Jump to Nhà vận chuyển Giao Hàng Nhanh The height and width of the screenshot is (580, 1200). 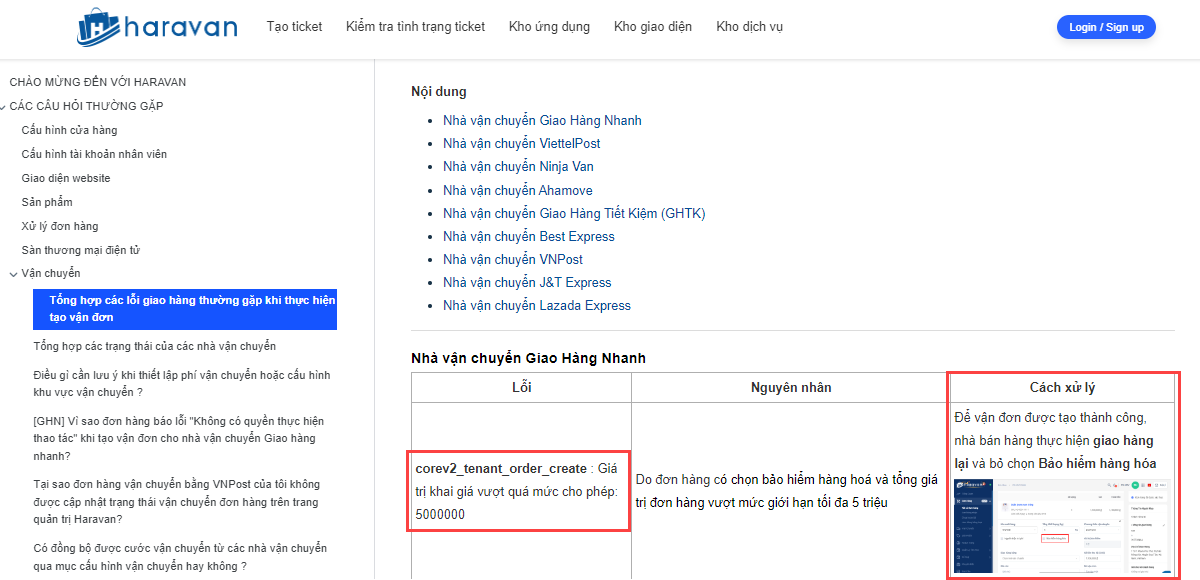click(542, 121)
